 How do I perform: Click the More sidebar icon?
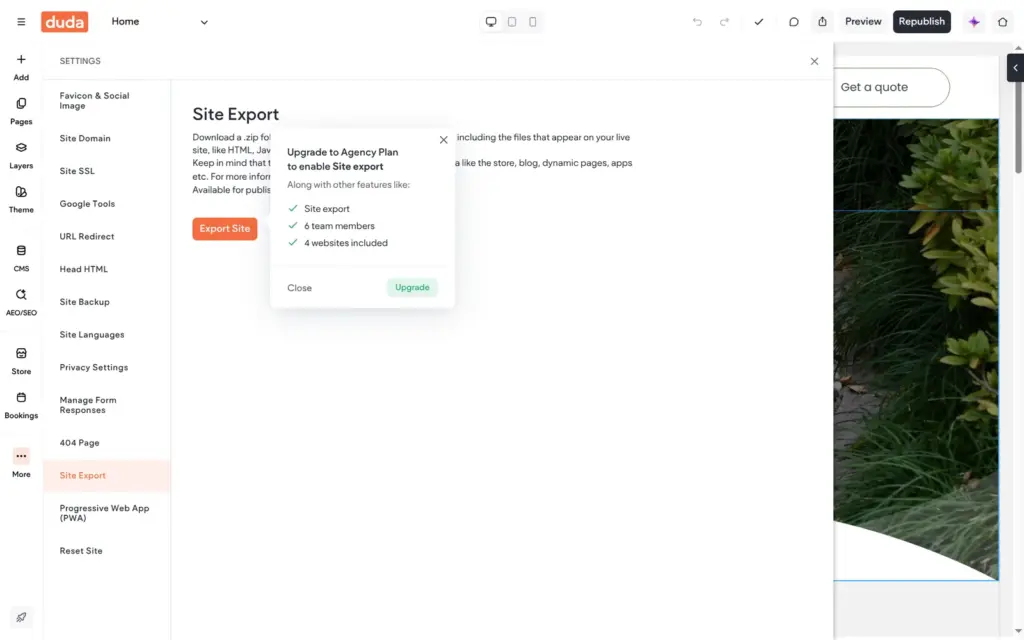click(21, 463)
